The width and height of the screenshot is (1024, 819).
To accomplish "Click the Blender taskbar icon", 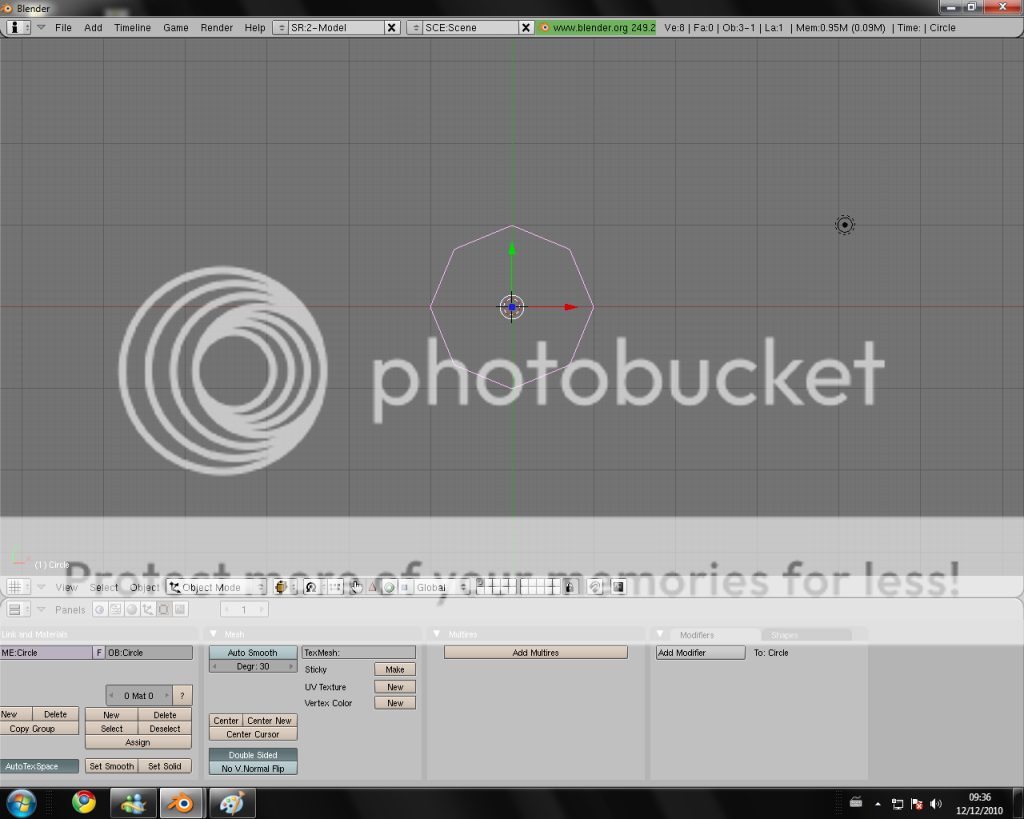I will pos(182,803).
